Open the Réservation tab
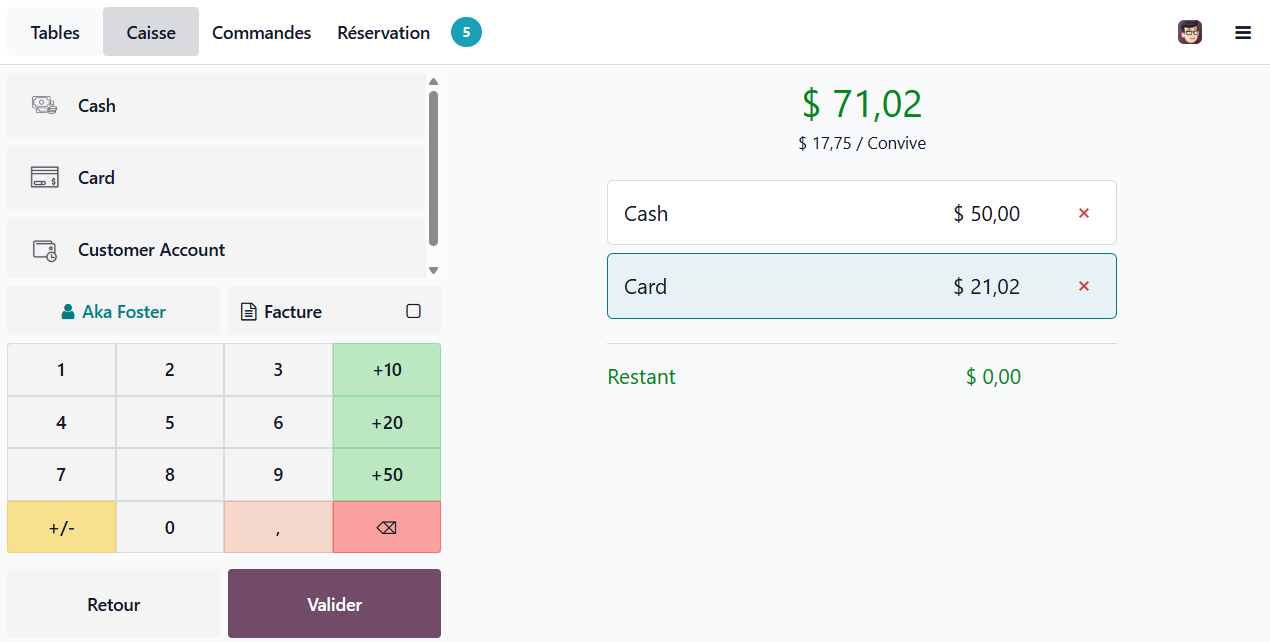The image size is (1270, 642). 383,32
